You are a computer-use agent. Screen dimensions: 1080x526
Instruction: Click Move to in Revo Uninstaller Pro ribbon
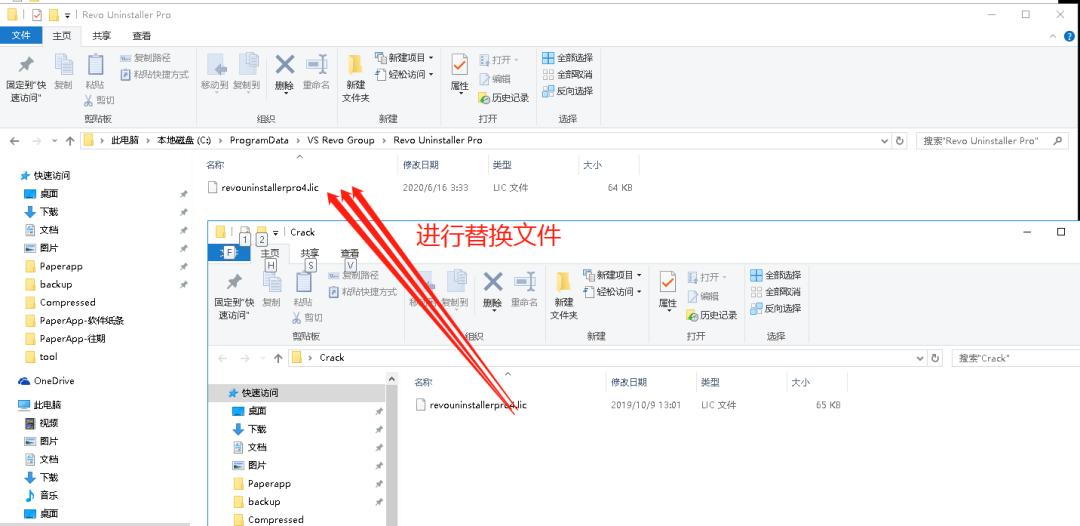(215, 72)
